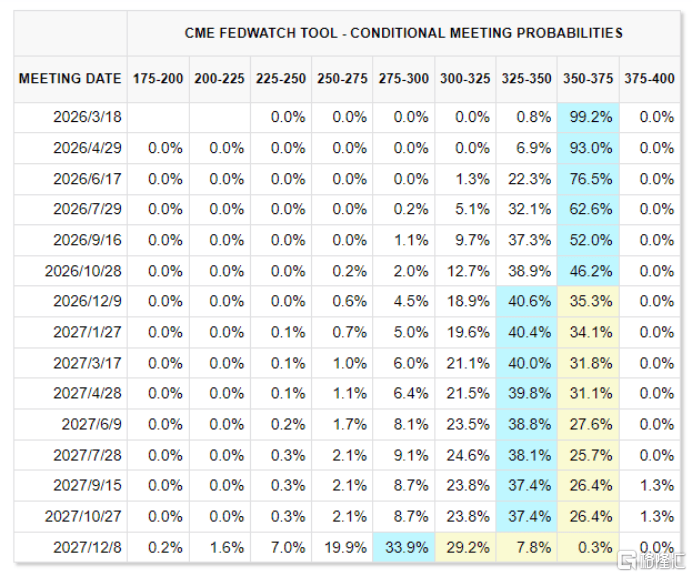Click the blue 40.6% cell
This screenshot has width=692, height=577.
(527, 302)
